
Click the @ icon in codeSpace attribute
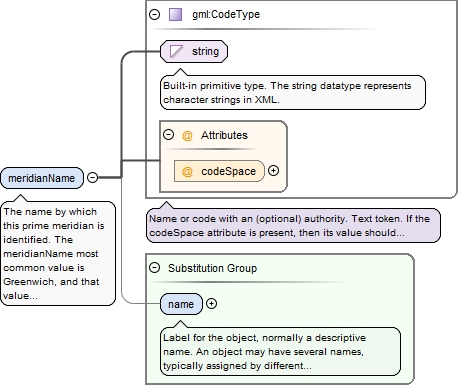point(187,171)
